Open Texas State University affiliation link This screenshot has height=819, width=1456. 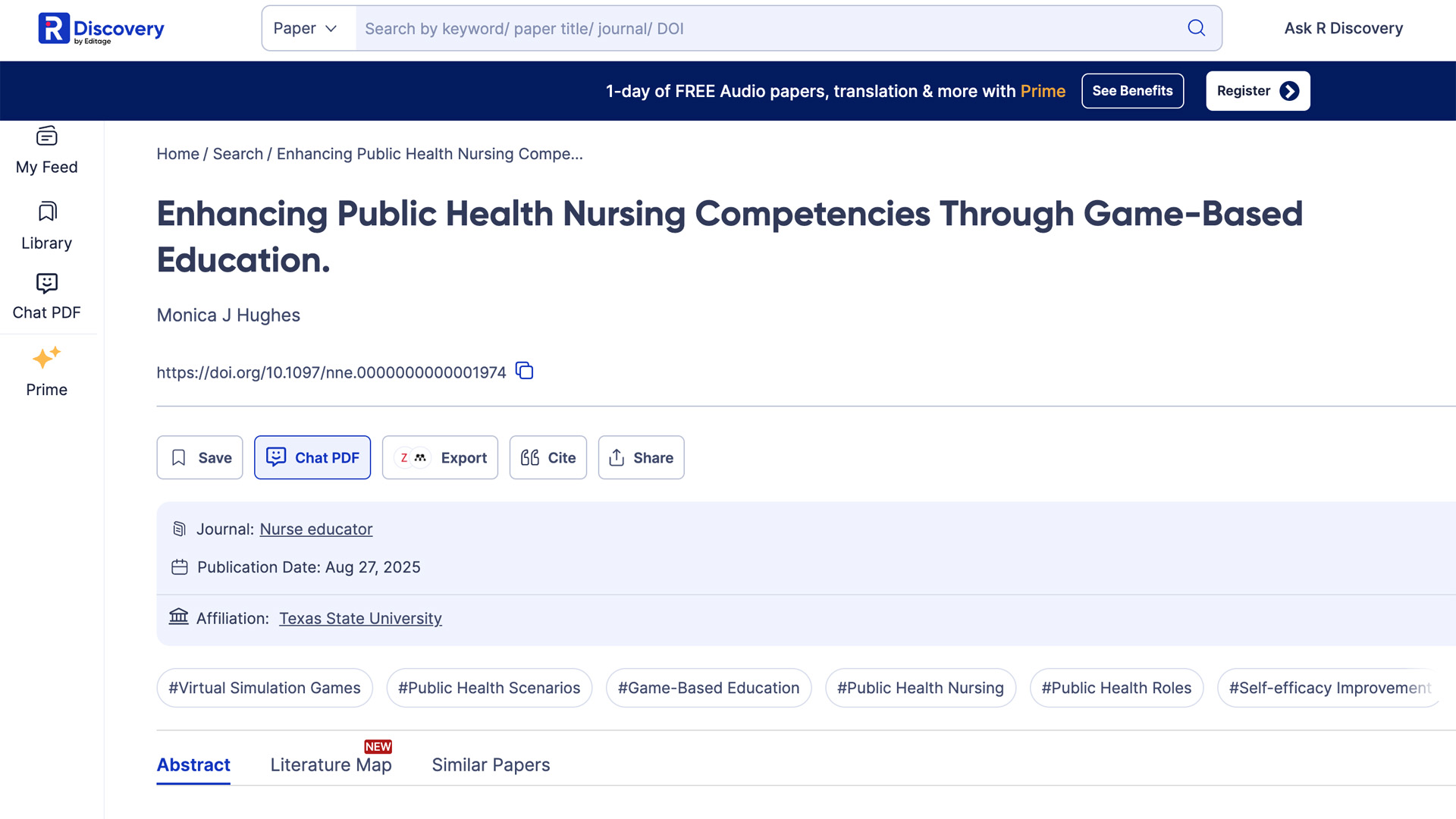pyautogui.click(x=360, y=619)
